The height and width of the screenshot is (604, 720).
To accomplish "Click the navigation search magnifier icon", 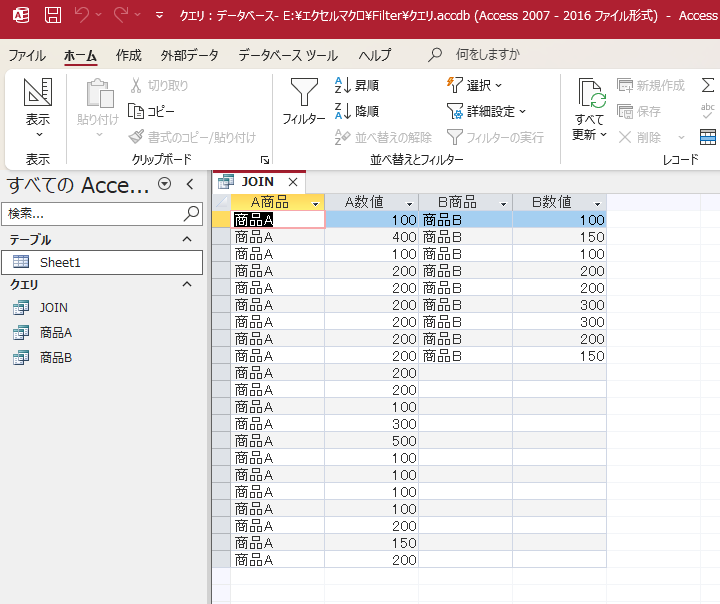I will coord(191,214).
